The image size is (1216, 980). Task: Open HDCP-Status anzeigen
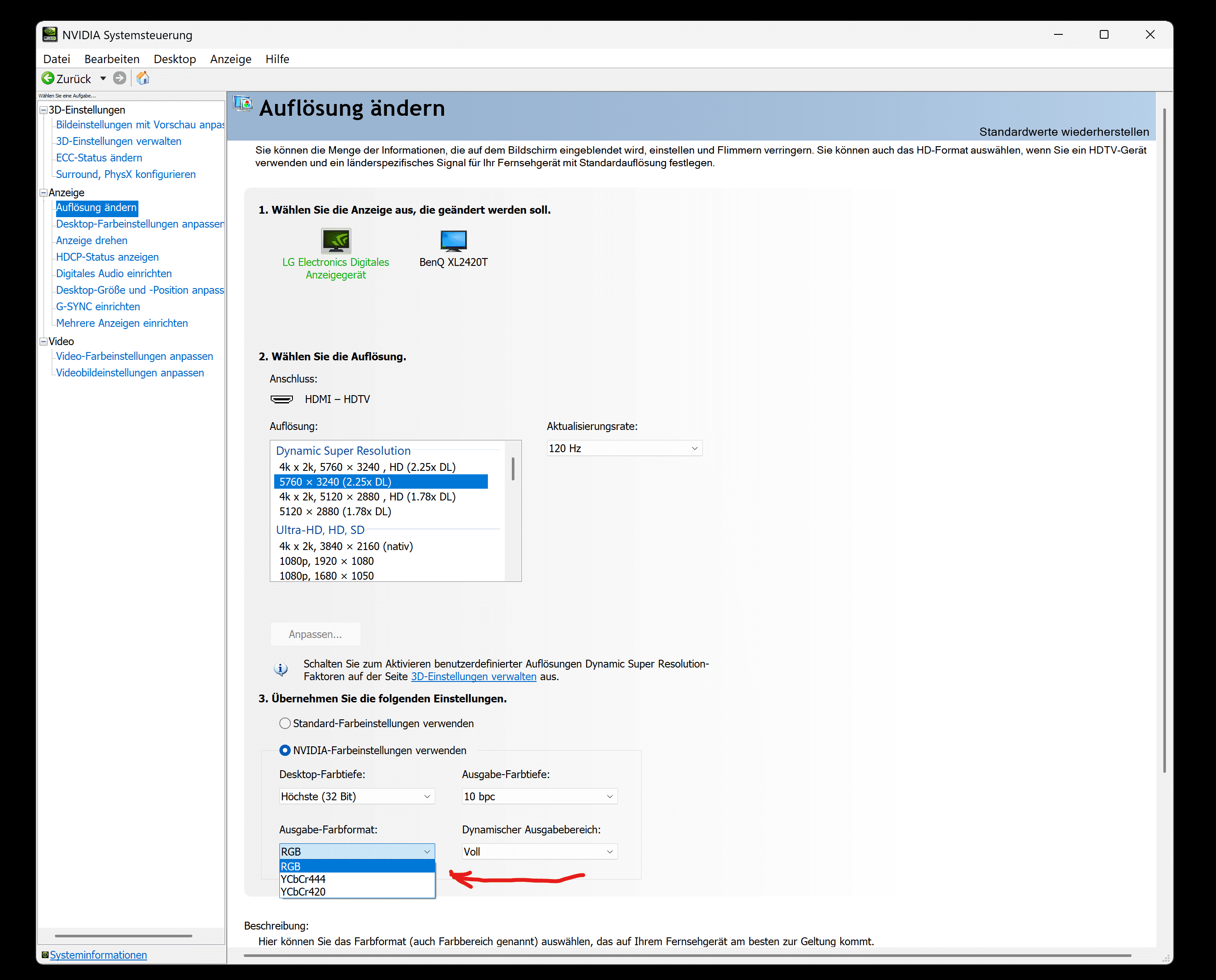(107, 257)
